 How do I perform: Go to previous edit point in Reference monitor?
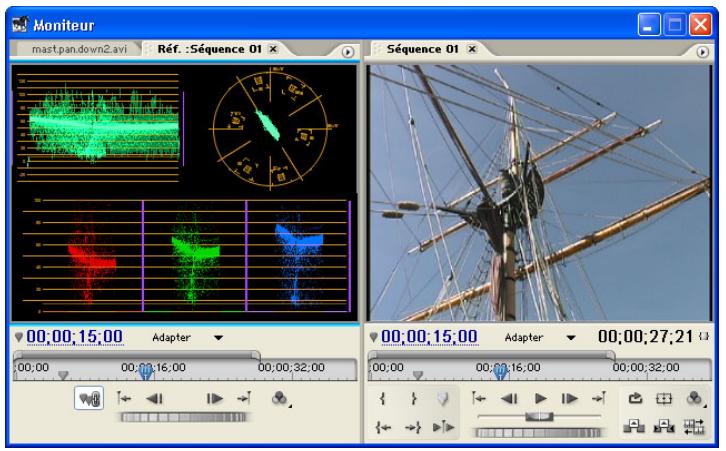coord(124,398)
